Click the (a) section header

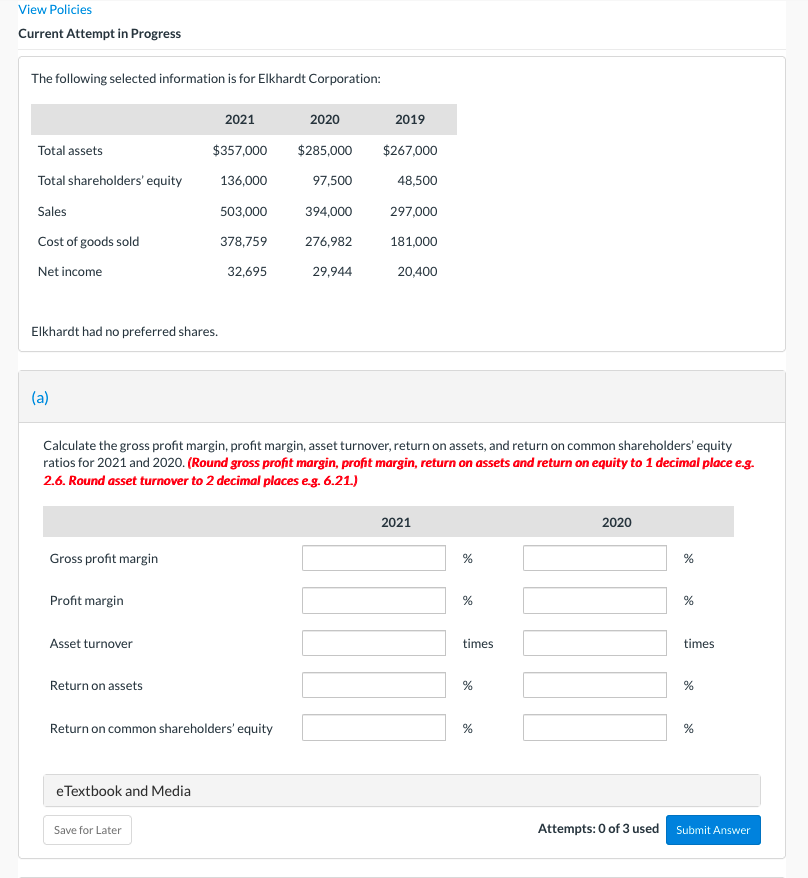(40, 397)
